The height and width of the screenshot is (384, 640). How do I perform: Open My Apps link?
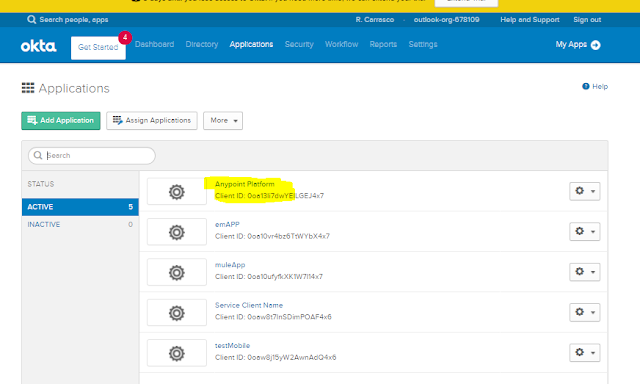pyautogui.click(x=578, y=44)
